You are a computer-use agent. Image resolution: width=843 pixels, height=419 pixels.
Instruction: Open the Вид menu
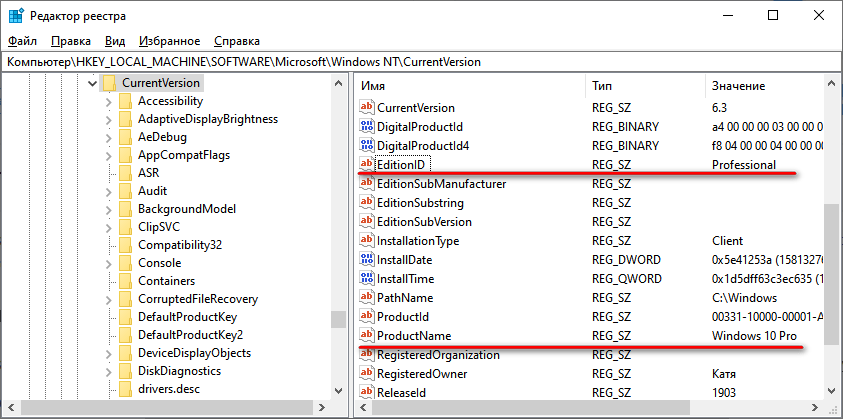(x=115, y=41)
